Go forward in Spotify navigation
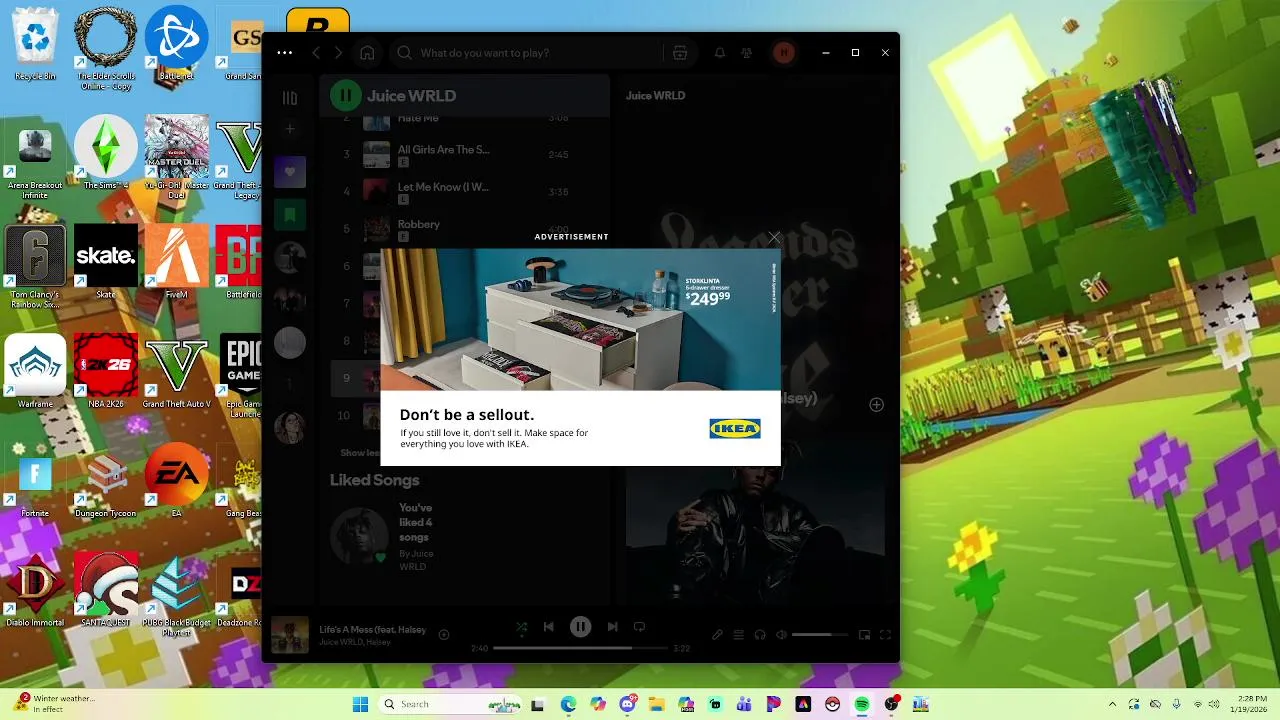The height and width of the screenshot is (720, 1280). click(338, 53)
